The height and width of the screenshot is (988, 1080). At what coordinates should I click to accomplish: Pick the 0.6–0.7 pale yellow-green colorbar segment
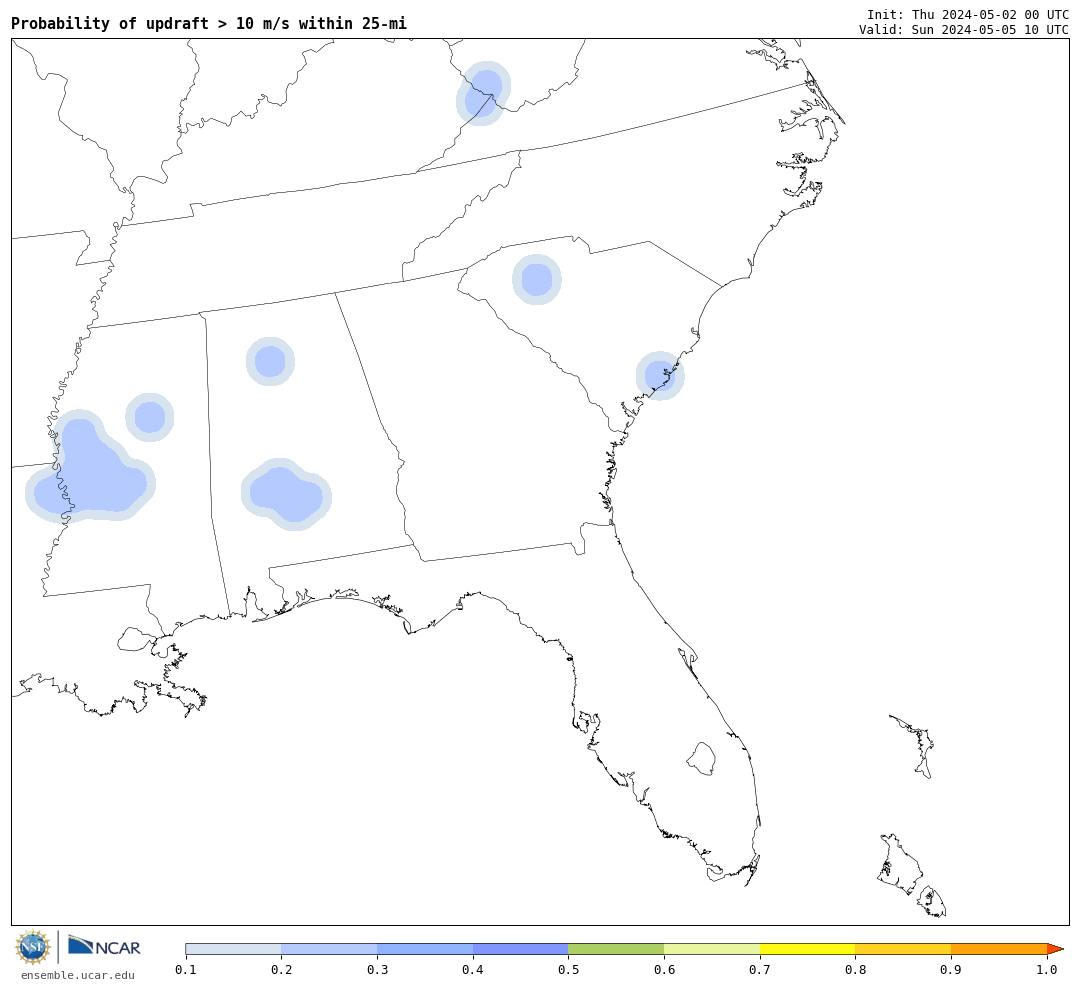tap(712, 949)
